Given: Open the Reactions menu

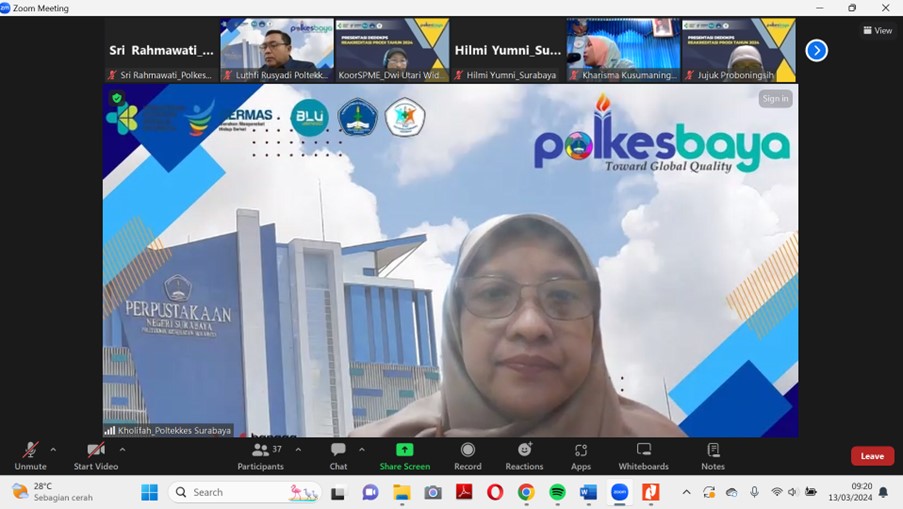Looking at the screenshot, I should pos(524,456).
